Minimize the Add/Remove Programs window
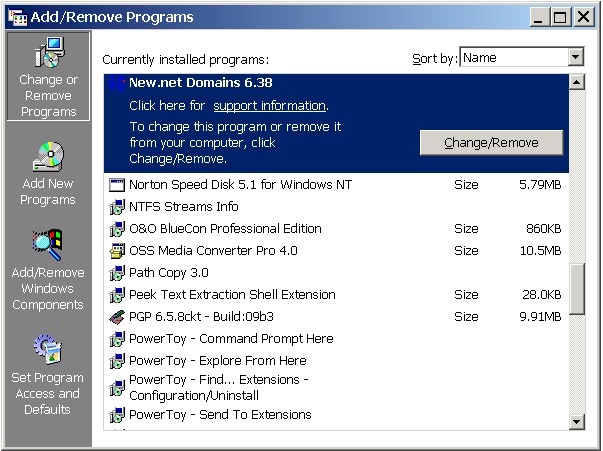603x451 pixels. [539, 17]
